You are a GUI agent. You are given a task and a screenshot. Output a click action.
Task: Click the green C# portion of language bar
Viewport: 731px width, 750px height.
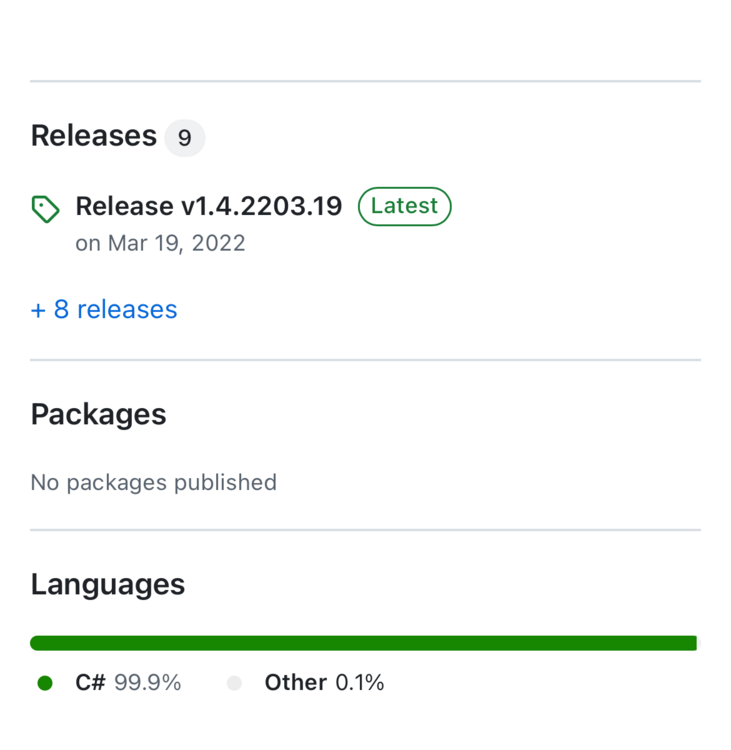coord(360,643)
